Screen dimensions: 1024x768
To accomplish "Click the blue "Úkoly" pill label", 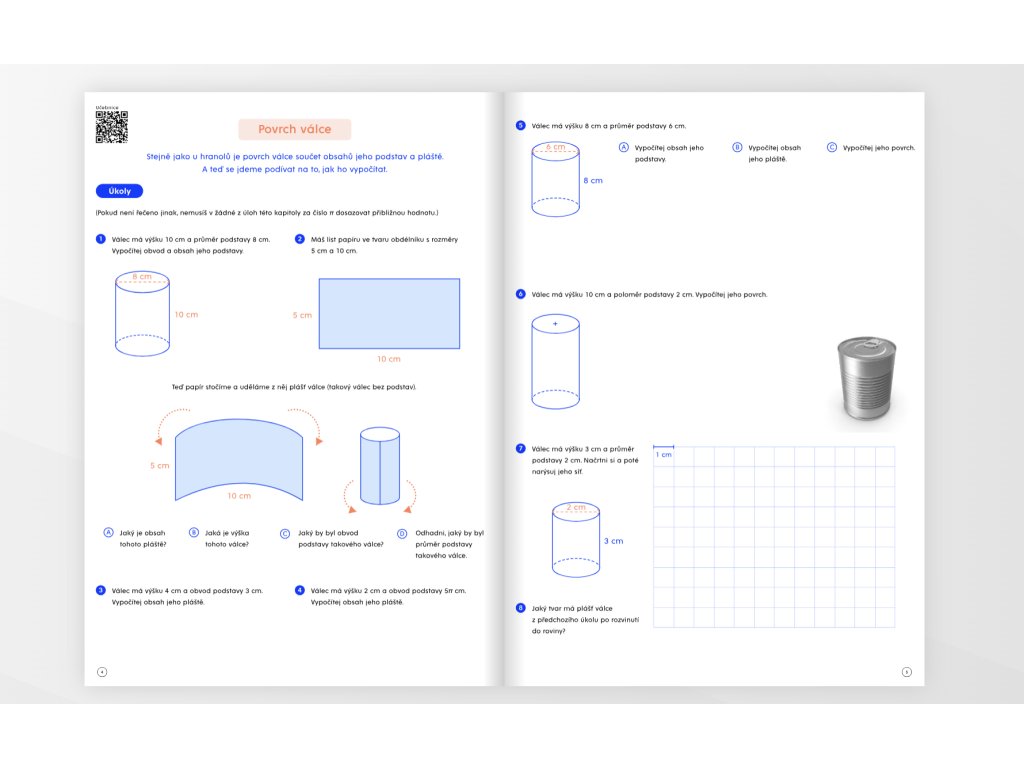I will (120, 191).
